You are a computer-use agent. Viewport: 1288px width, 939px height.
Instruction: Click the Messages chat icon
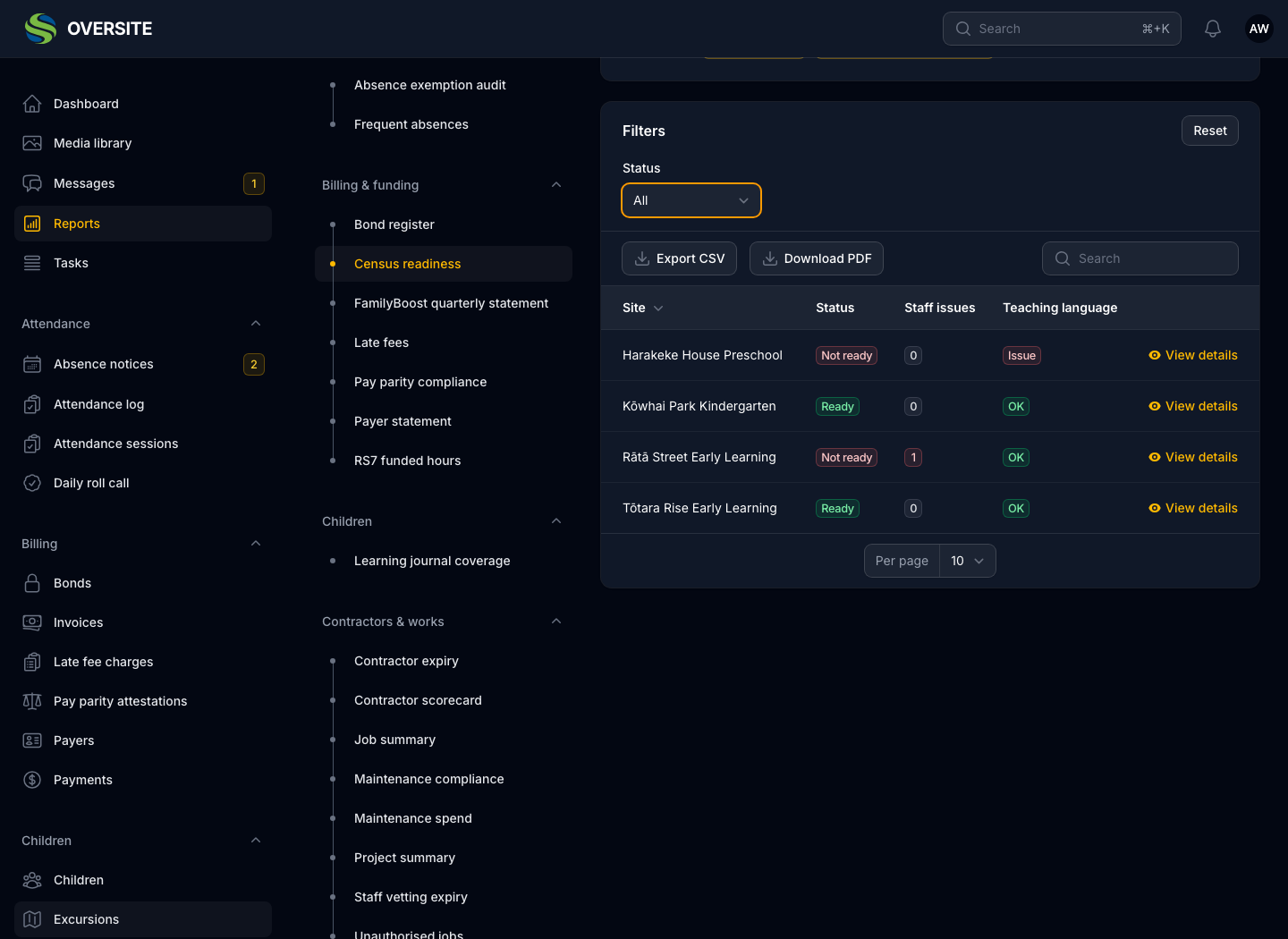point(32,183)
